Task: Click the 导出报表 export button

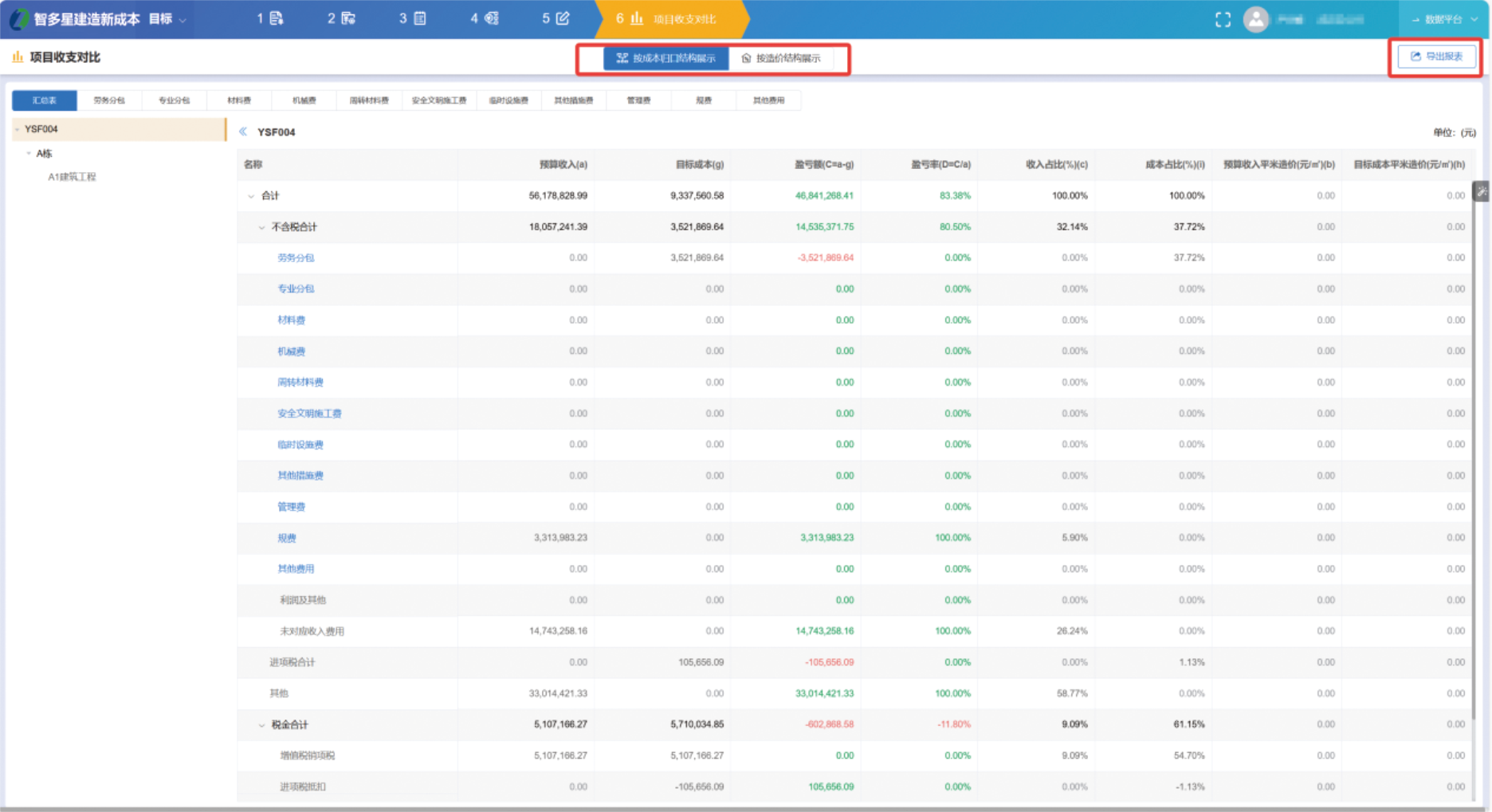Action: tap(1436, 57)
